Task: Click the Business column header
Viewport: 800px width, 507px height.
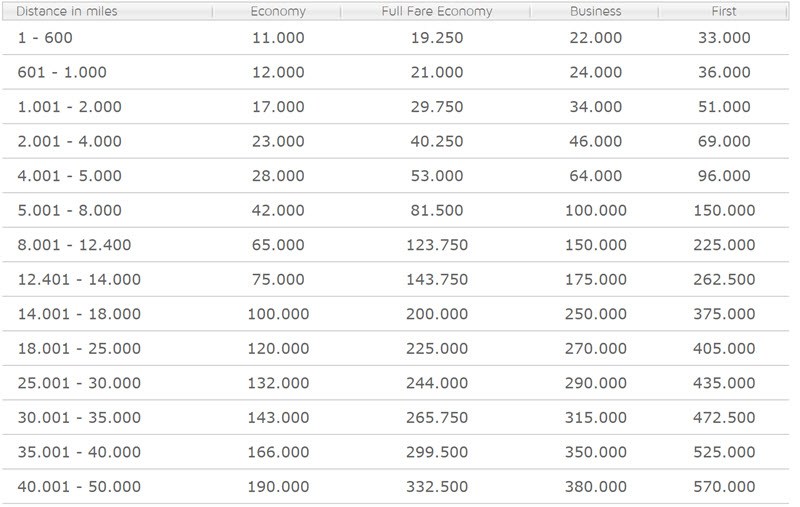Action: (595, 11)
